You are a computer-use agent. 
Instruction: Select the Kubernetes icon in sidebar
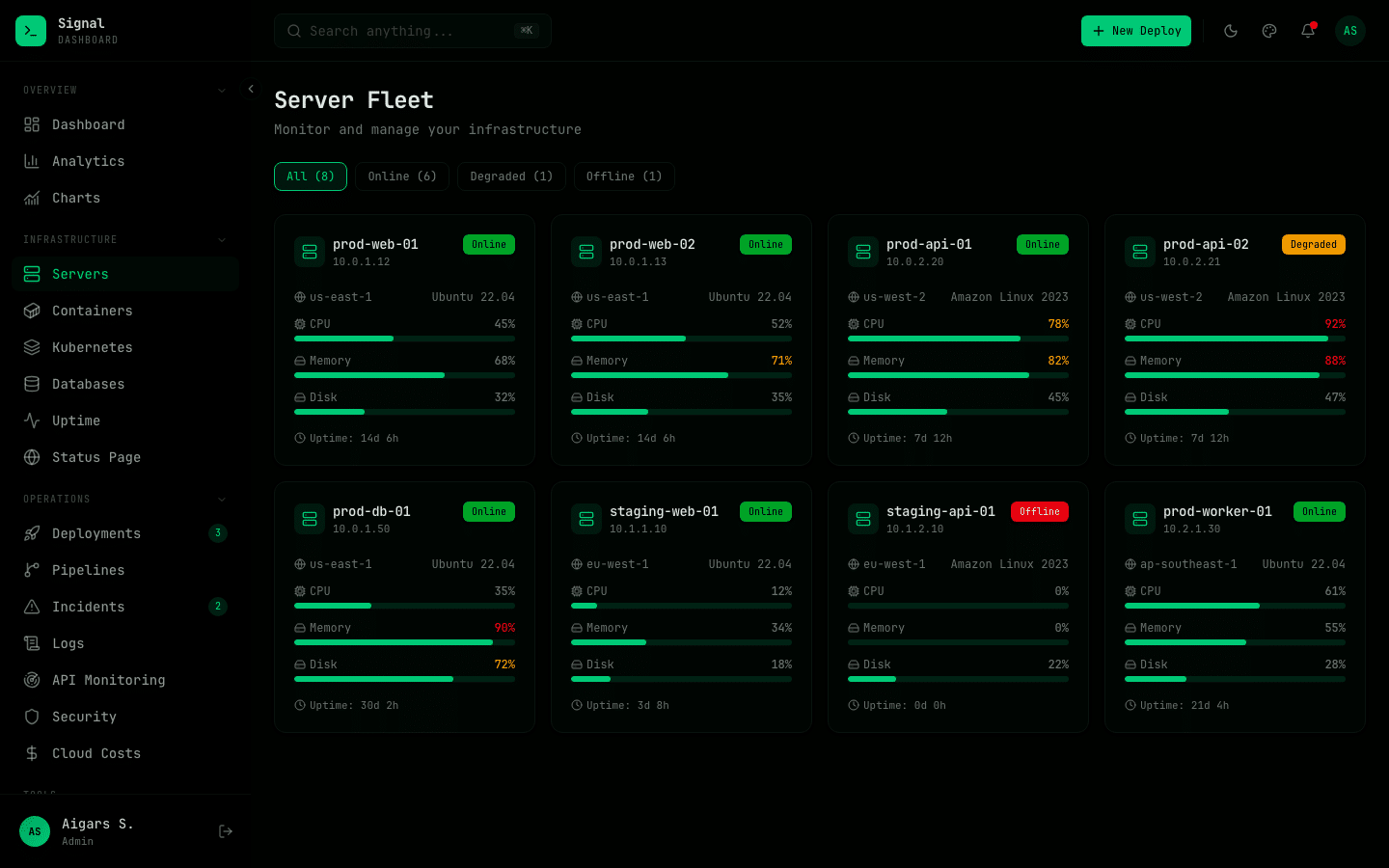tap(30, 347)
